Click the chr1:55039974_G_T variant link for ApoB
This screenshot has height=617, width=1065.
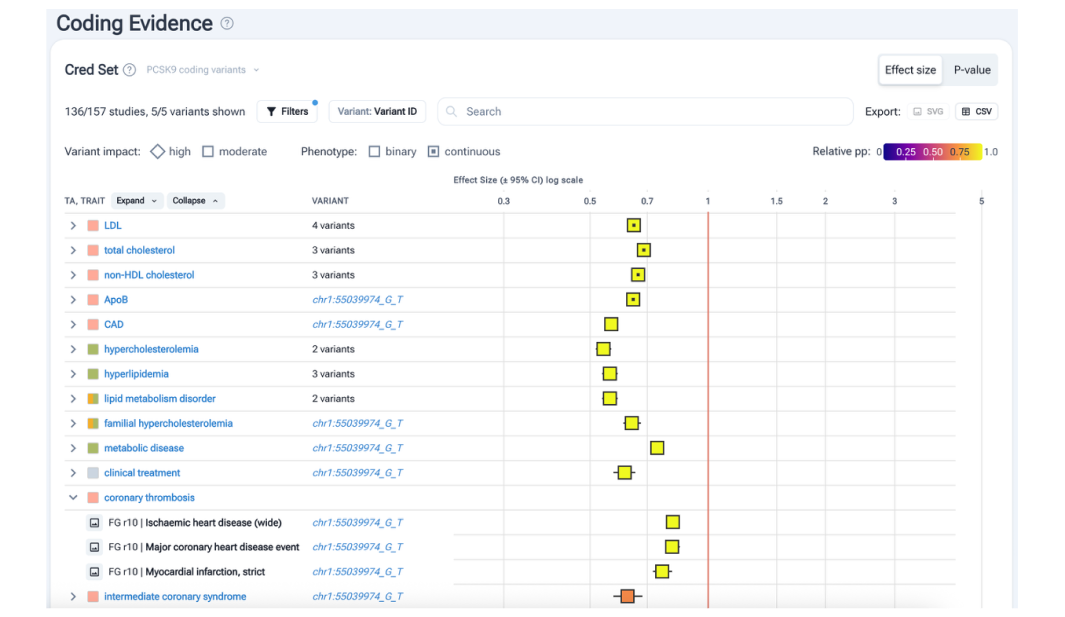(357, 300)
